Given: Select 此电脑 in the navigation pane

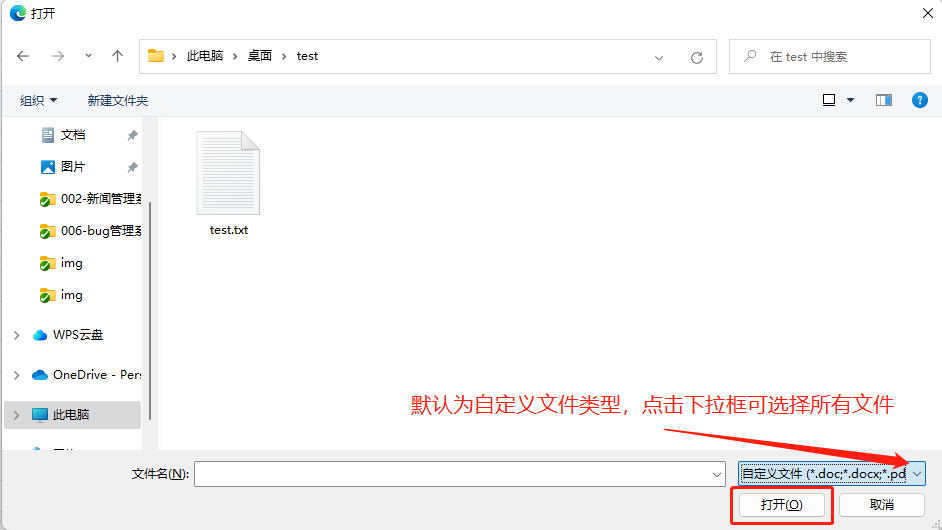Looking at the screenshot, I should (71, 414).
